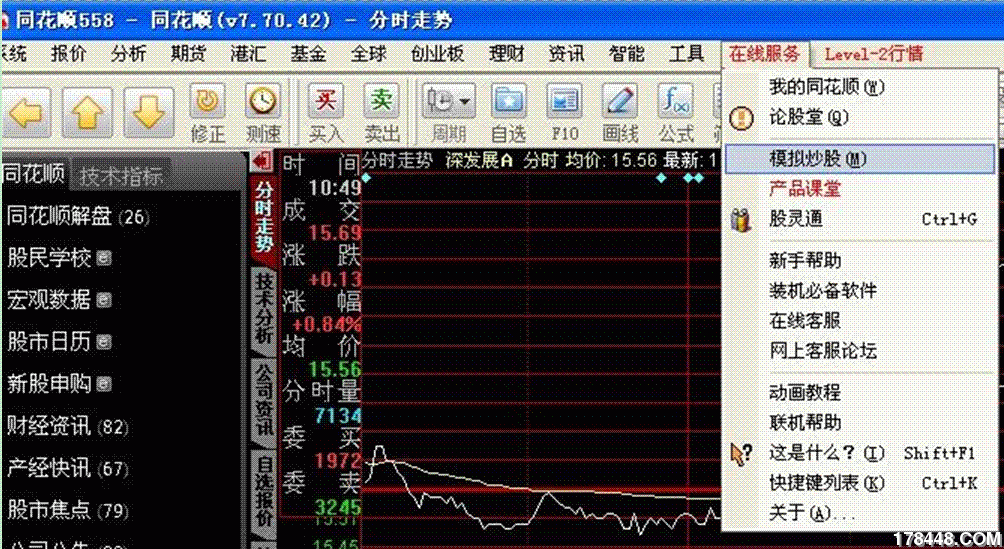Open 股市焦点 (79) list item
1004x549 pixels.
tap(68, 510)
